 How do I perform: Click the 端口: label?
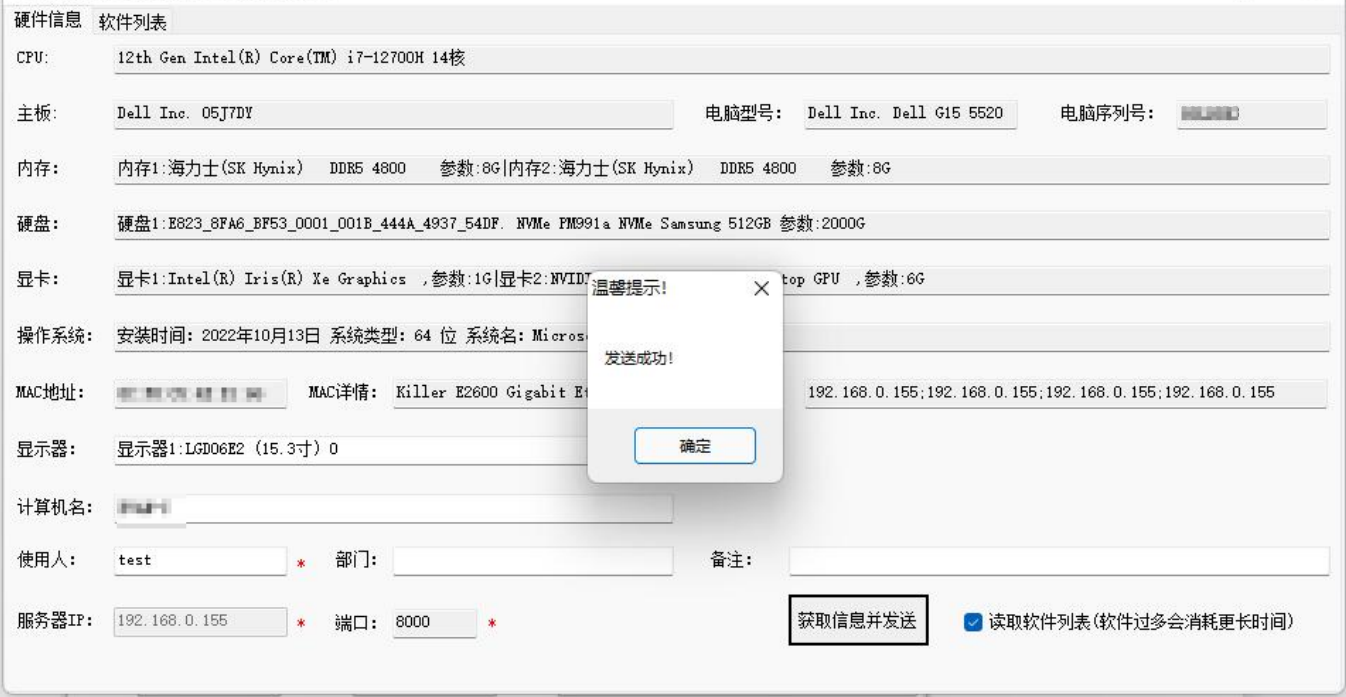(x=356, y=622)
